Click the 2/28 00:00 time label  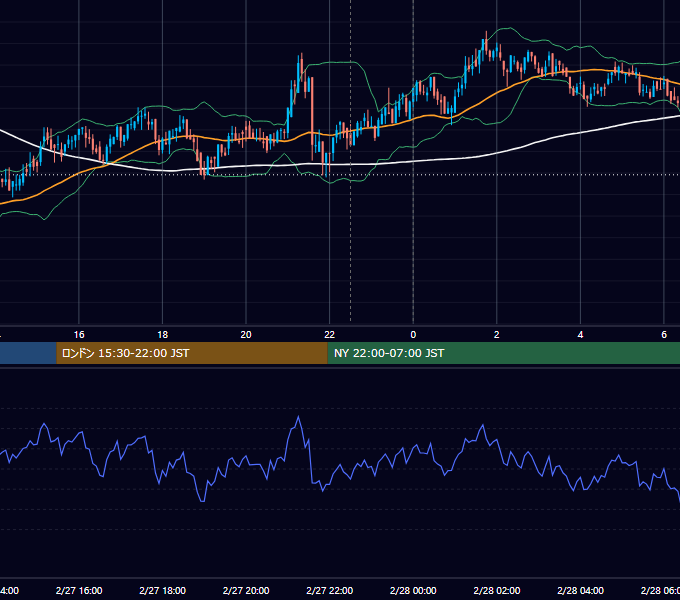[413, 590]
